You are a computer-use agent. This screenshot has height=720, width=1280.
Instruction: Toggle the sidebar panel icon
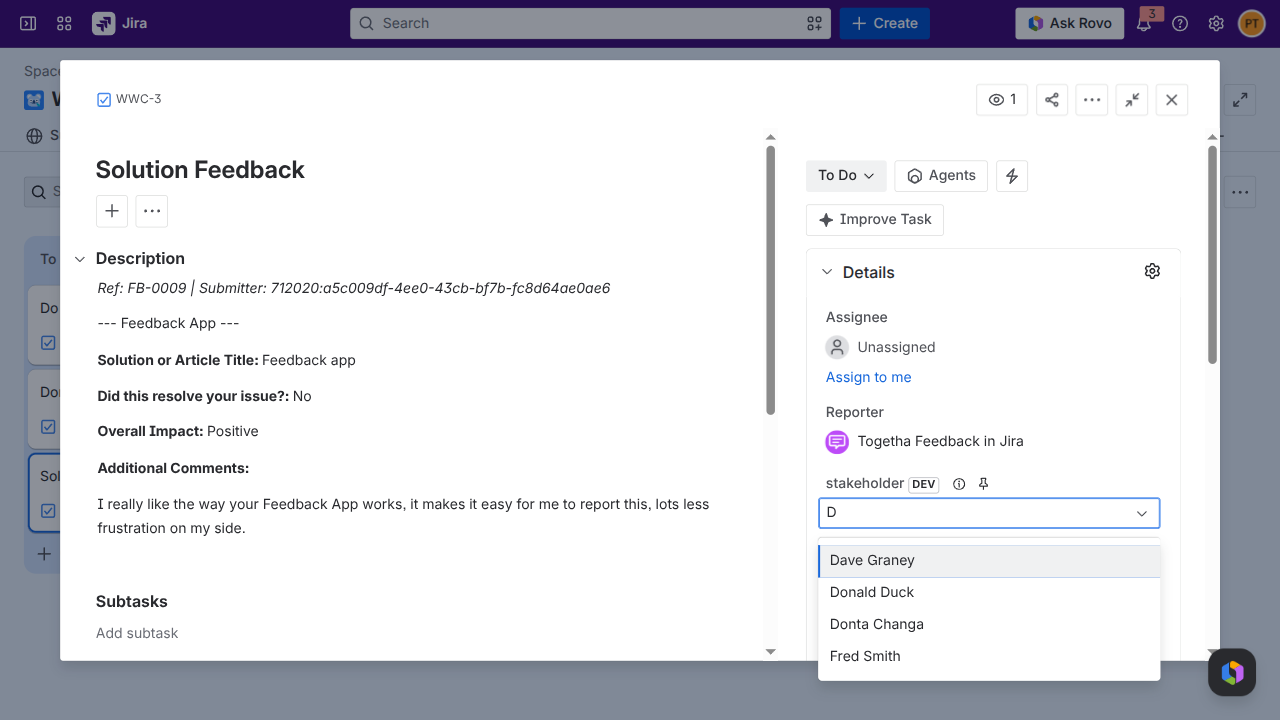[x=28, y=23]
